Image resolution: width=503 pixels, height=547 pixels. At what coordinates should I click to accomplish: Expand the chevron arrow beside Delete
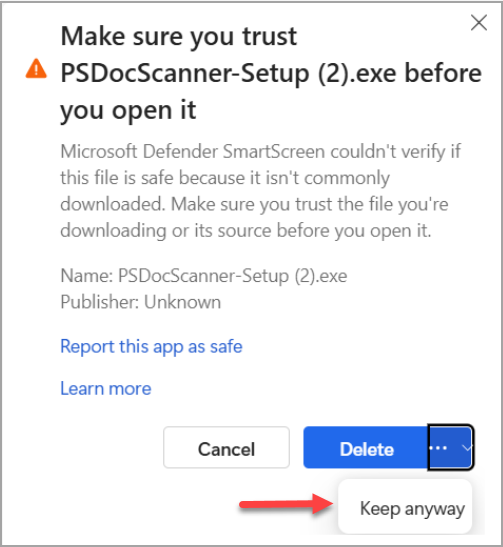tap(467, 448)
